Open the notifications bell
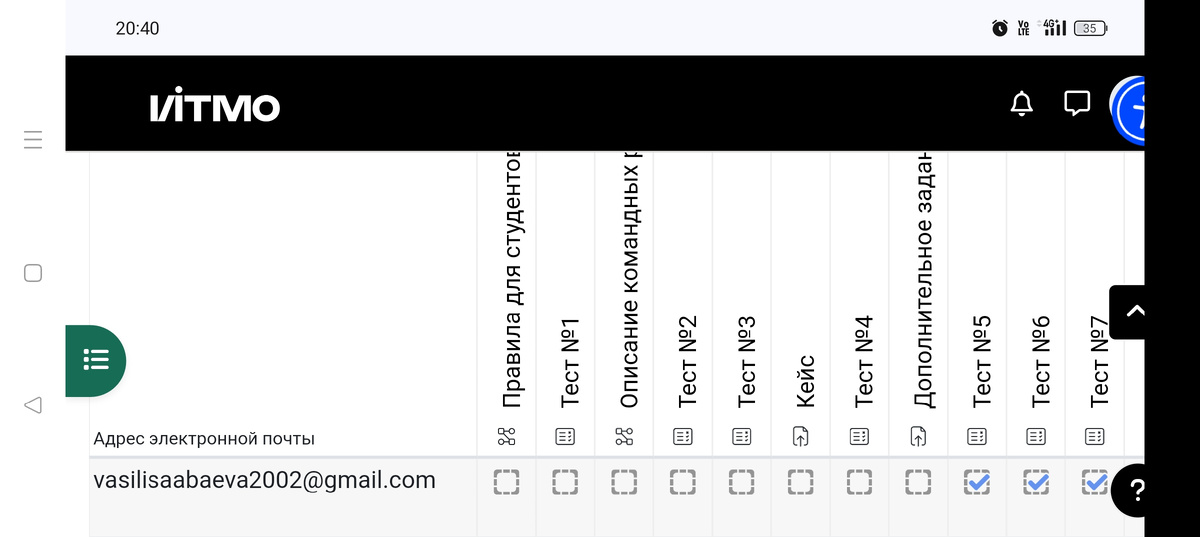Image resolution: width=1200 pixels, height=537 pixels. (1021, 103)
